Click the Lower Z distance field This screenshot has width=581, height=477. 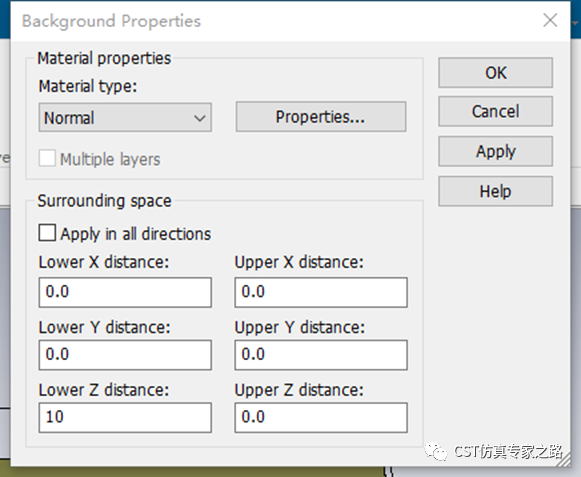coord(125,417)
